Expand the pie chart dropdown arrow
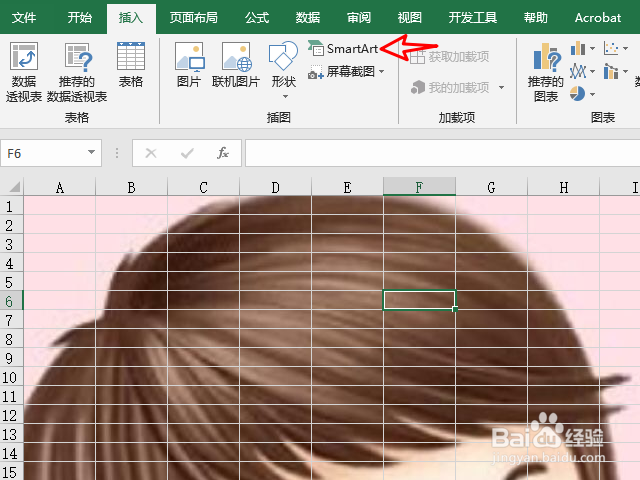640x480 pixels. 592,94
